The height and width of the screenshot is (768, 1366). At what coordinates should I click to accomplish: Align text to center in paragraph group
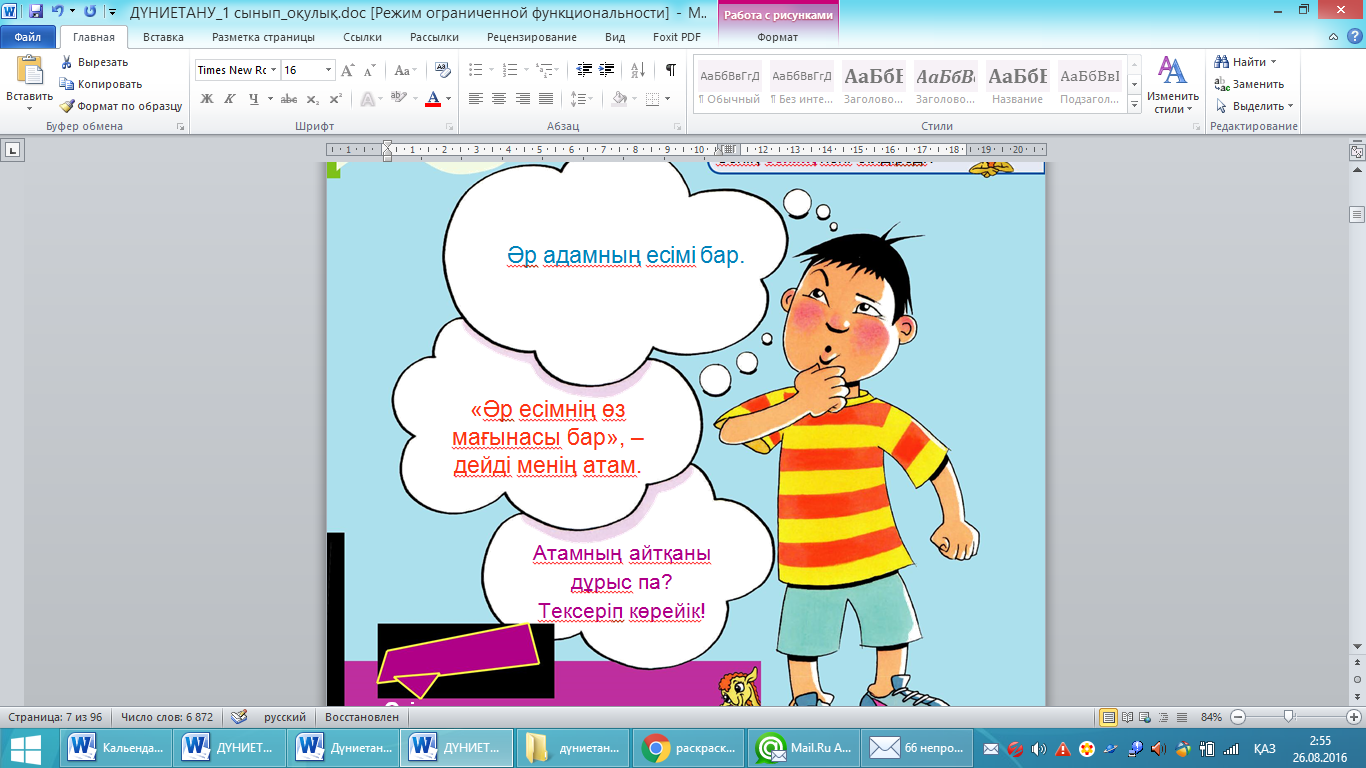click(498, 99)
